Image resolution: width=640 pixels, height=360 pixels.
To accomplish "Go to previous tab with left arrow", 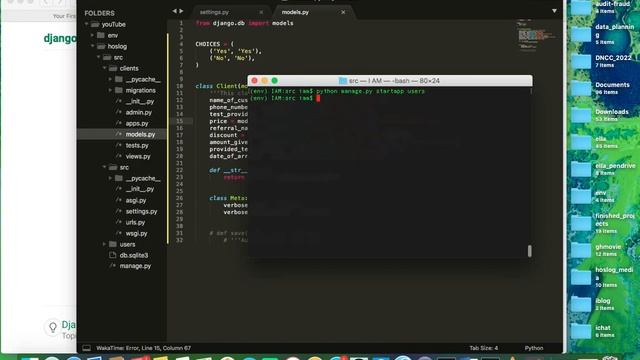I will (175, 11).
